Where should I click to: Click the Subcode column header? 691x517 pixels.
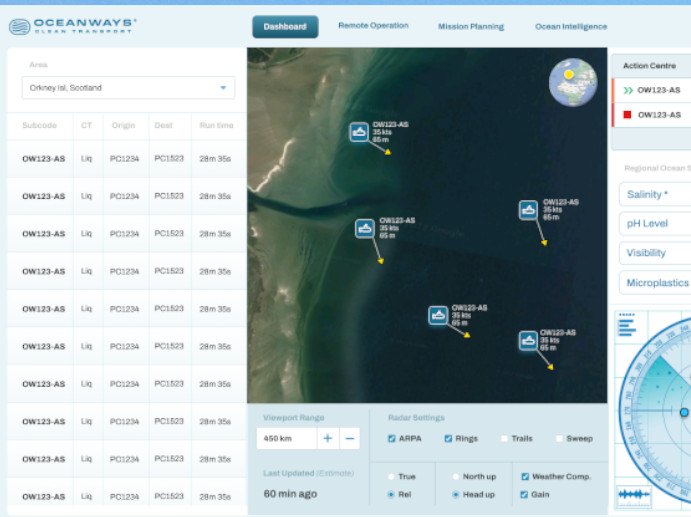tap(39, 125)
